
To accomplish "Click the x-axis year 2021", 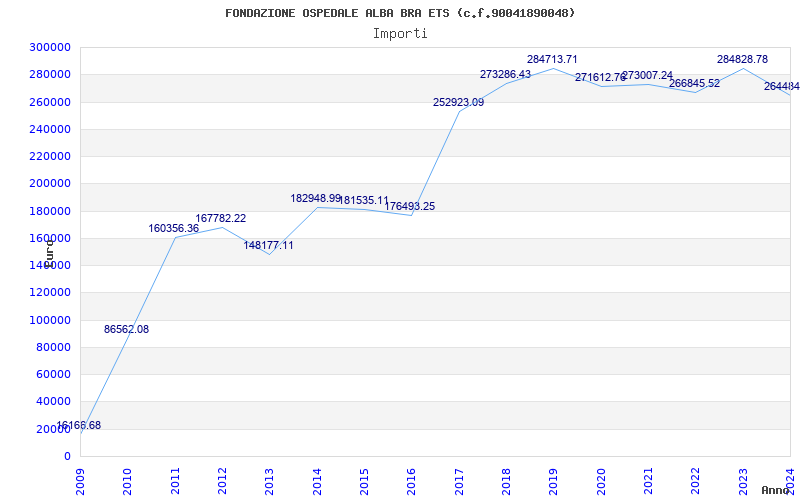I will click(648, 482).
